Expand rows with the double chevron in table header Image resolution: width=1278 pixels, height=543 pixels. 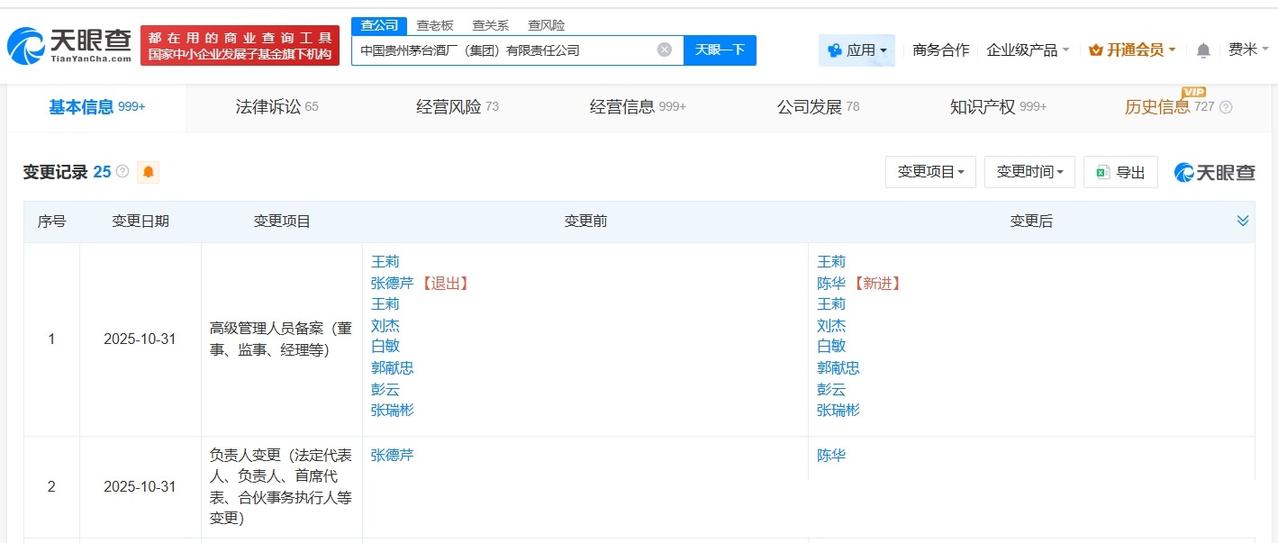coord(1243,221)
